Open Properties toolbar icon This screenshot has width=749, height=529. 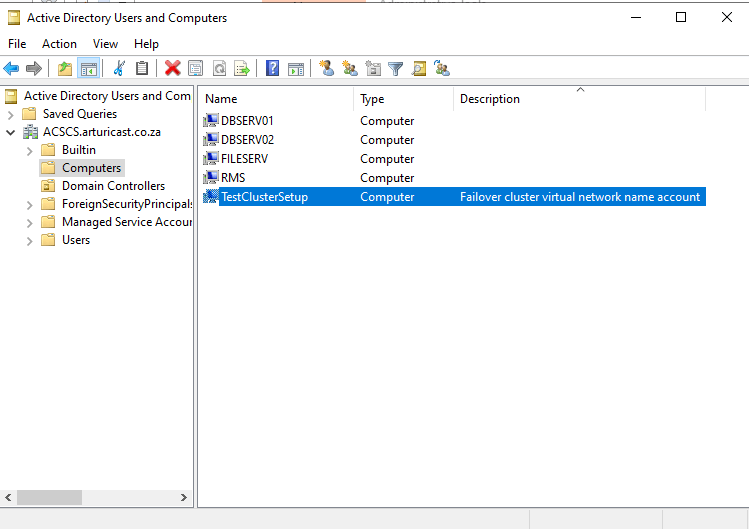[x=195, y=68]
